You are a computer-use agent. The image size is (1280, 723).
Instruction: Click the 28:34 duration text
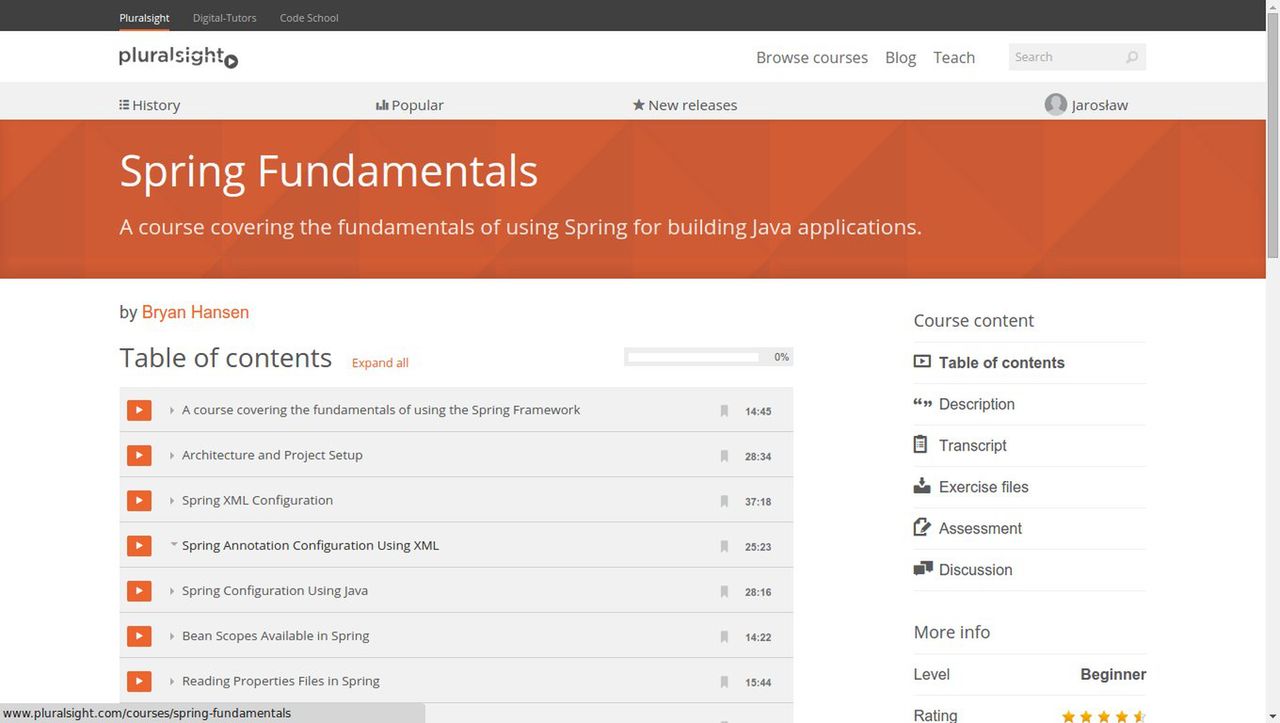pos(758,456)
